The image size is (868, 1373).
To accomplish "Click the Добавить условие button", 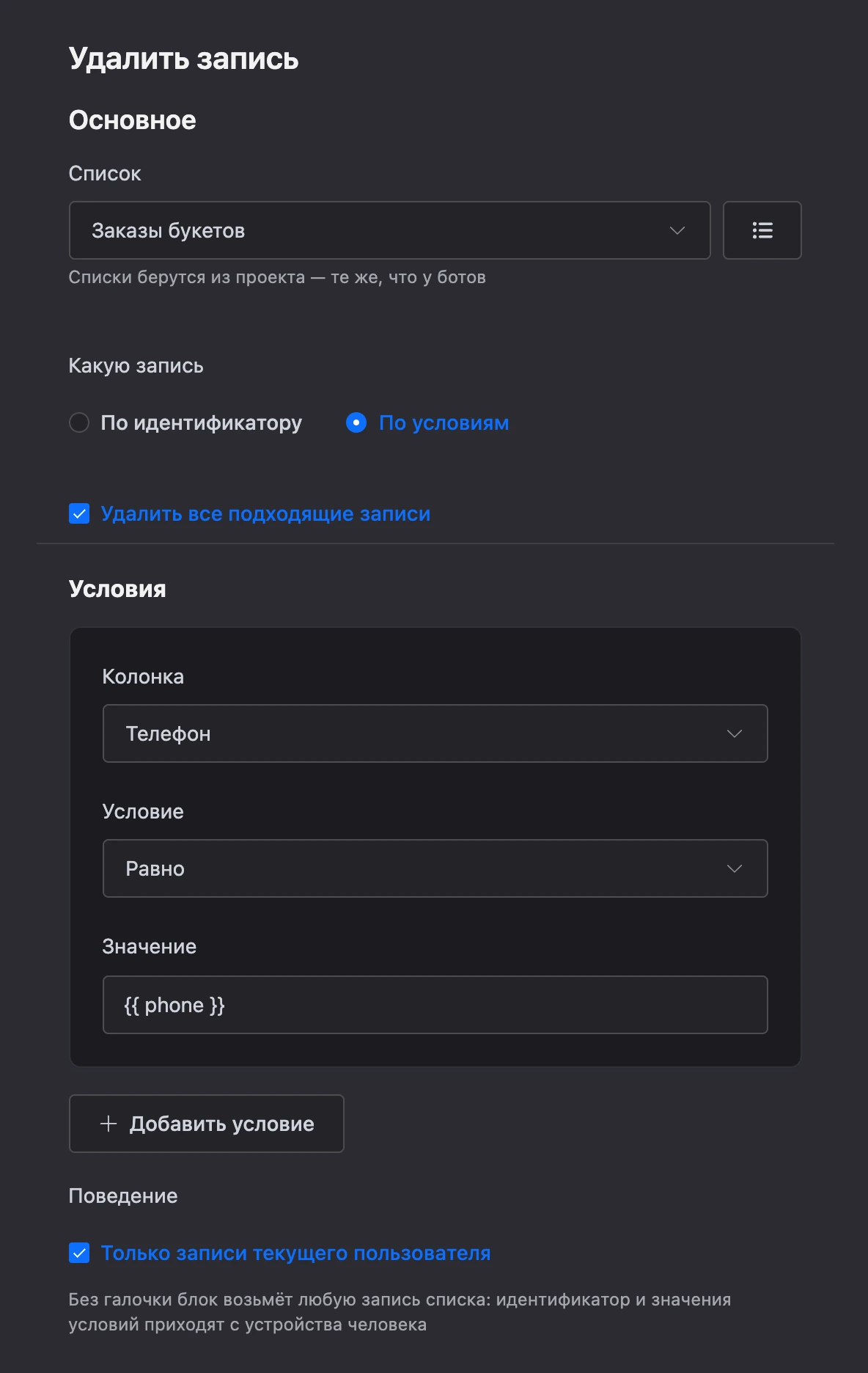I will pos(207,1124).
